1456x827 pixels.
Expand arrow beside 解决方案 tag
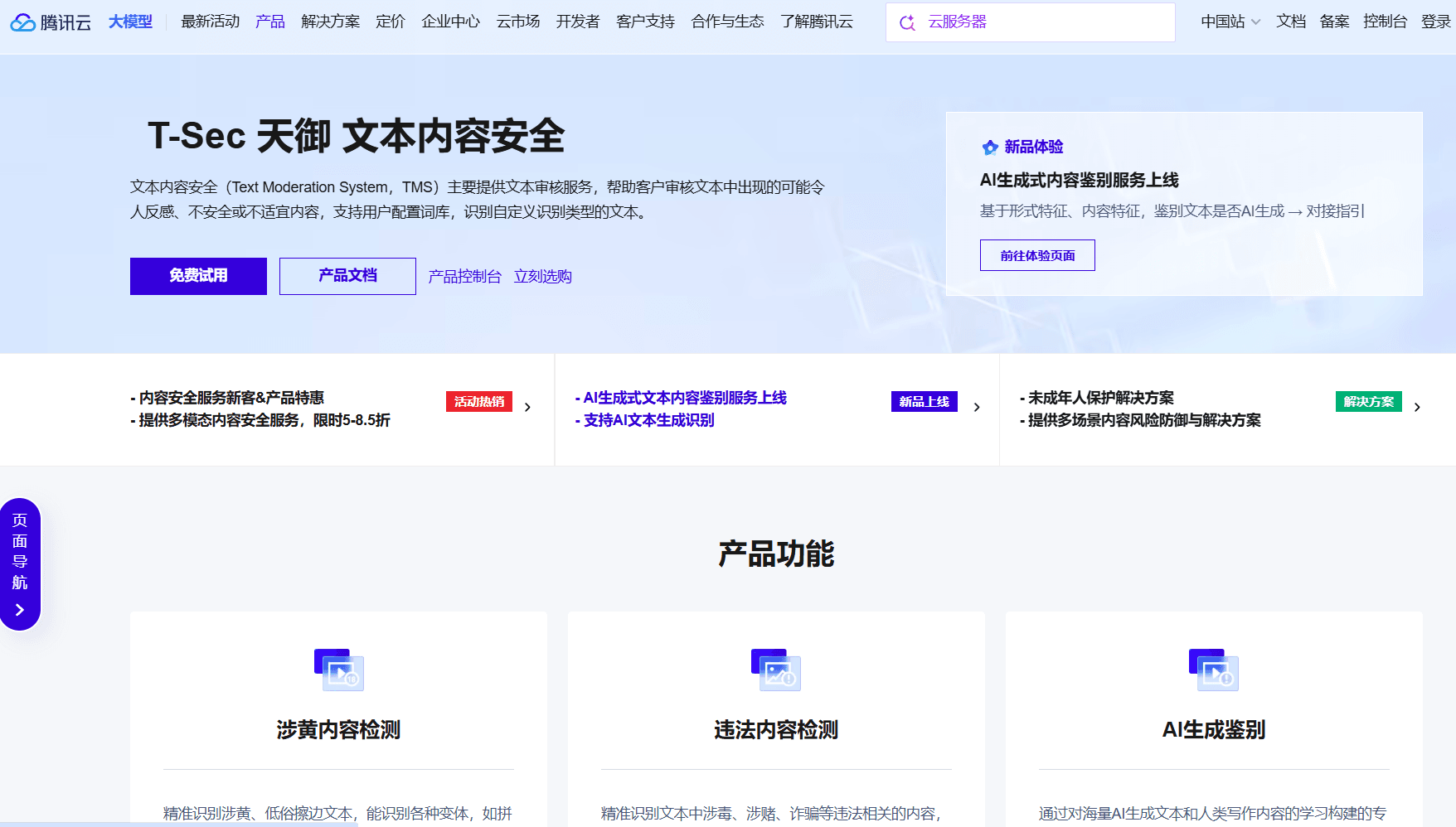click(1417, 407)
